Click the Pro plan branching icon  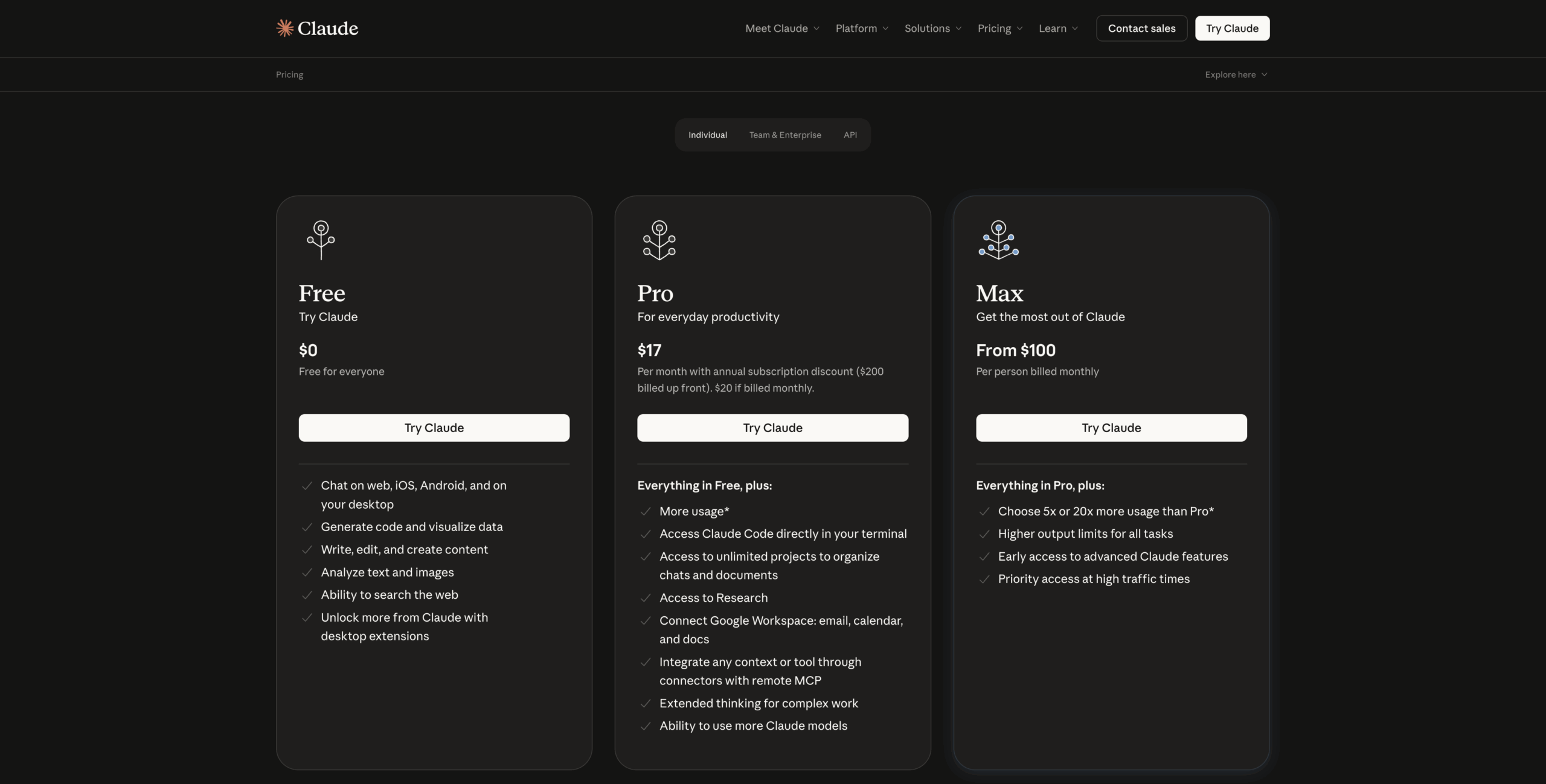click(x=659, y=240)
